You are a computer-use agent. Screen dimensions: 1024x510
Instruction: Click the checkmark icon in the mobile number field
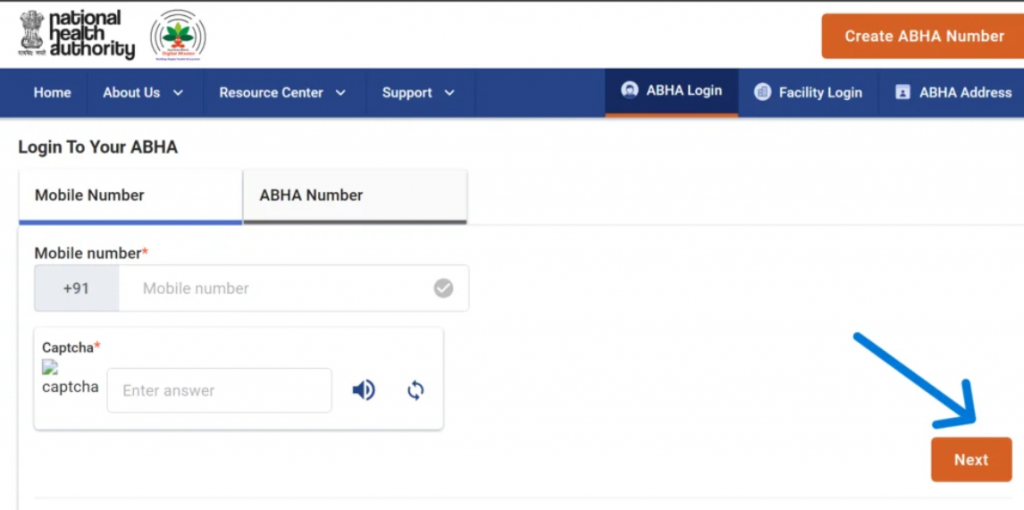pos(443,288)
